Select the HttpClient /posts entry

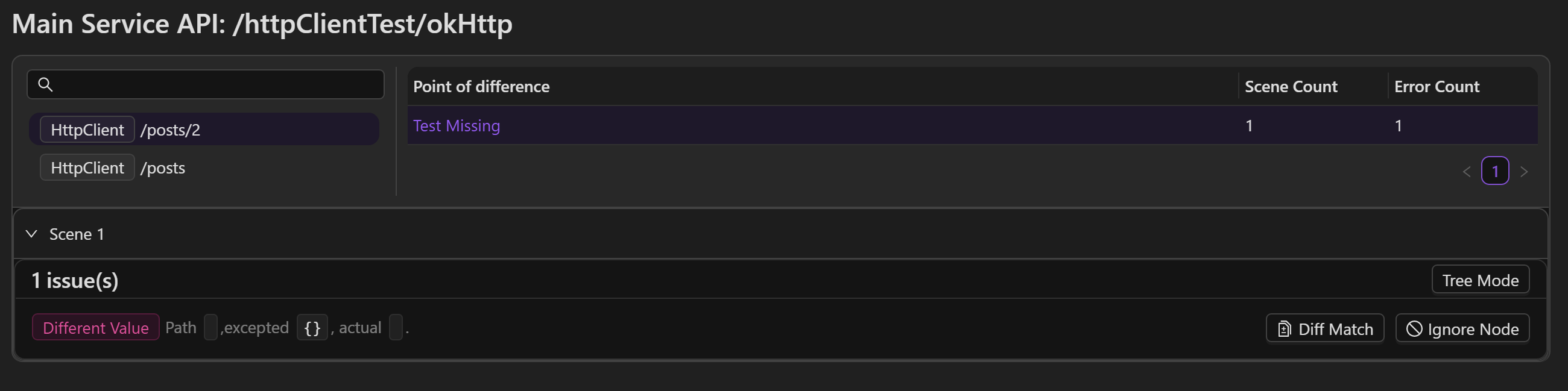204,167
